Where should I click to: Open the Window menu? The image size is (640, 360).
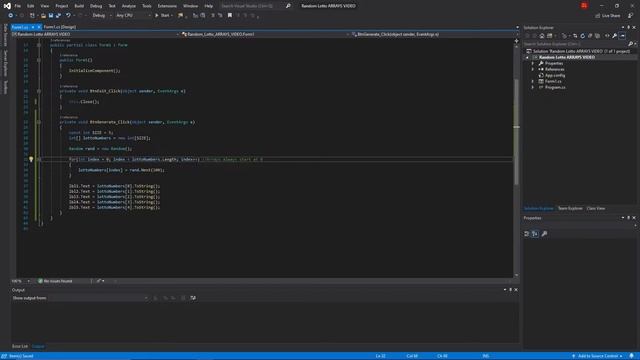pos(190,6)
